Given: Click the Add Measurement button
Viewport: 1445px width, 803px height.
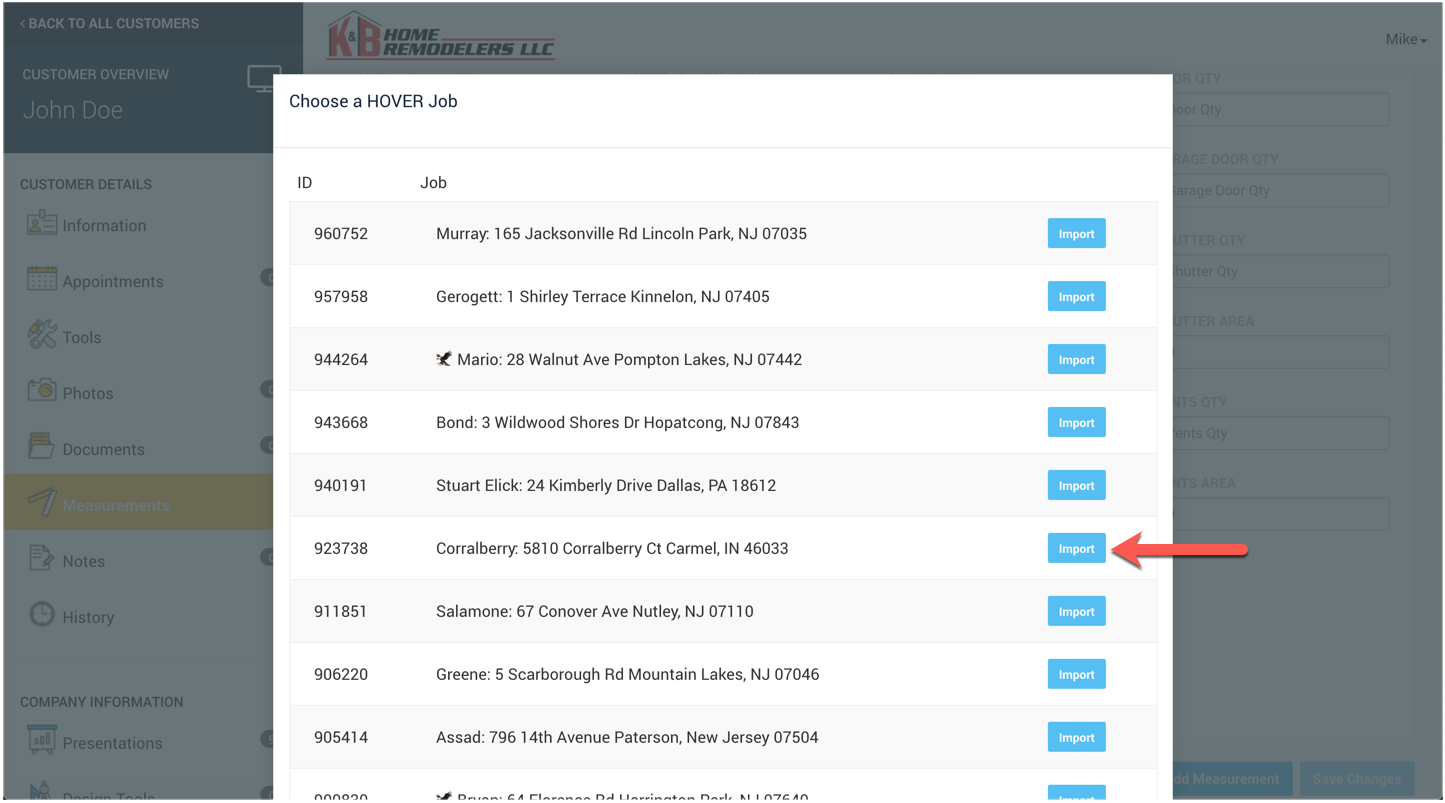Looking at the screenshot, I should (1232, 779).
